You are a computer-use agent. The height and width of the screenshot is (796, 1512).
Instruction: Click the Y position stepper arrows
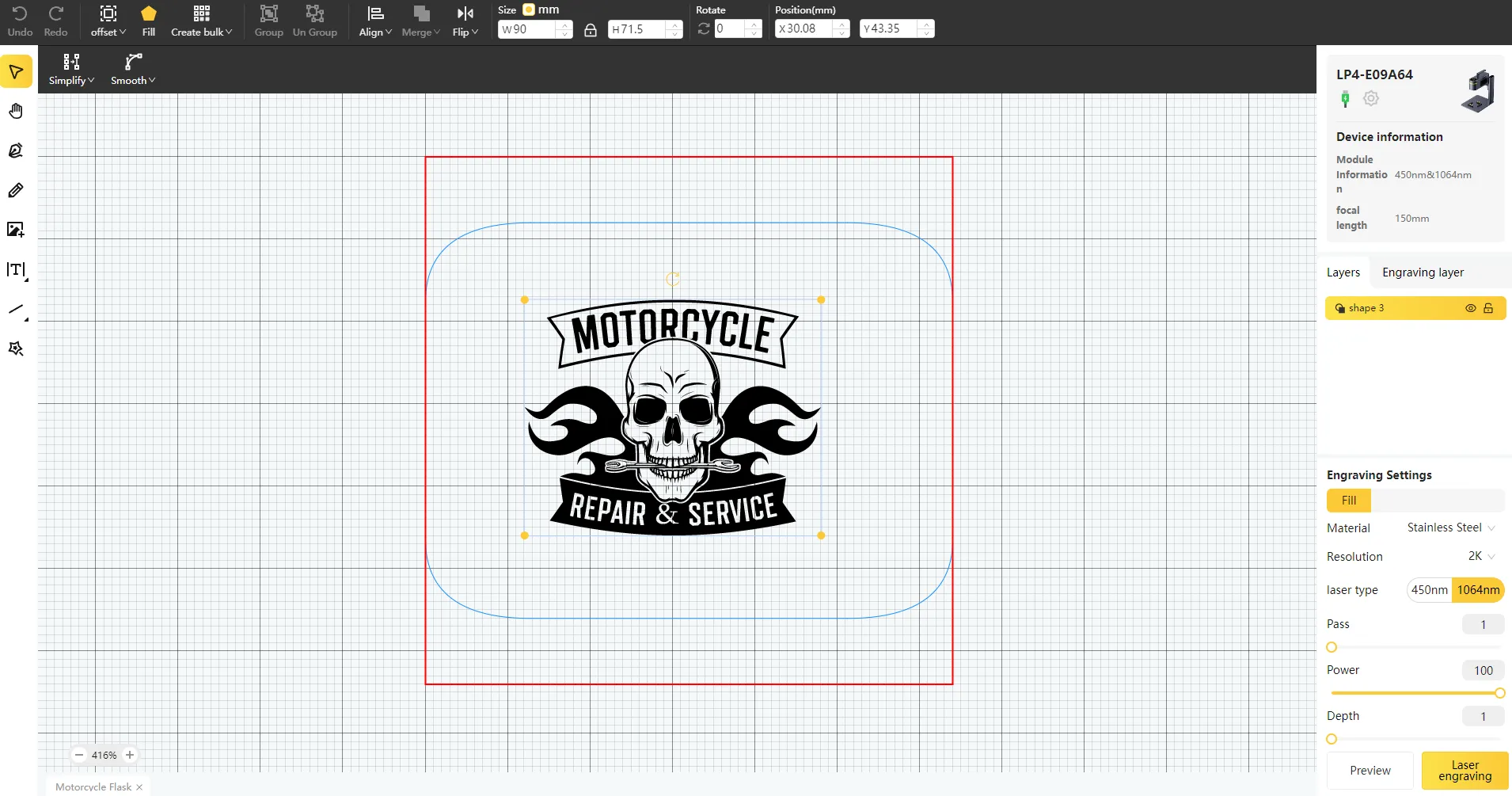pos(926,29)
